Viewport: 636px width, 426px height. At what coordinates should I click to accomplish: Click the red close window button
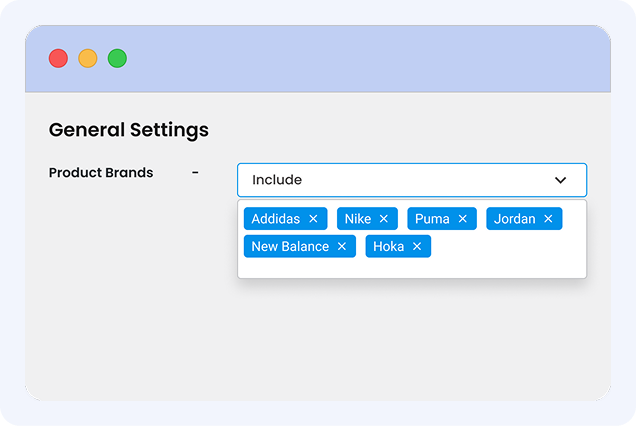click(58, 58)
